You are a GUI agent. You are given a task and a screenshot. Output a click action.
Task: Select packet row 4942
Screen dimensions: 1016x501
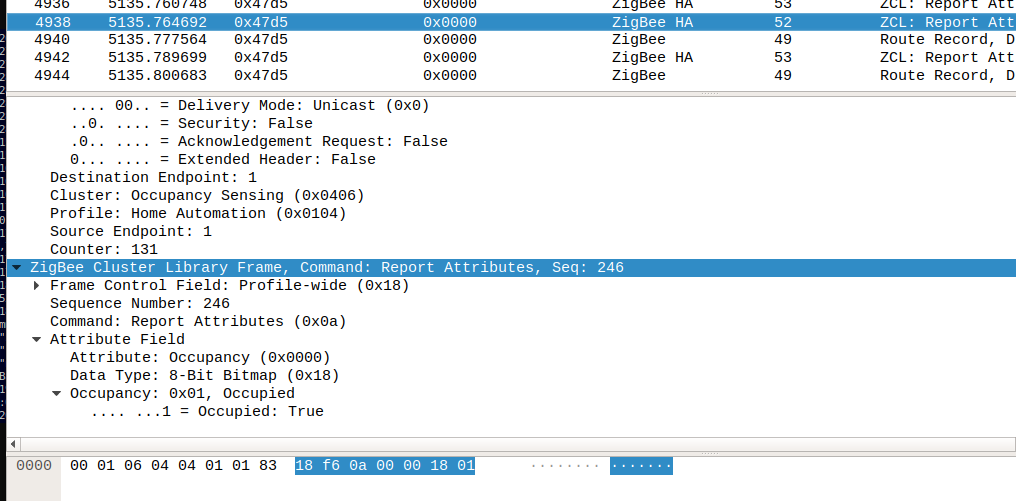point(511,58)
